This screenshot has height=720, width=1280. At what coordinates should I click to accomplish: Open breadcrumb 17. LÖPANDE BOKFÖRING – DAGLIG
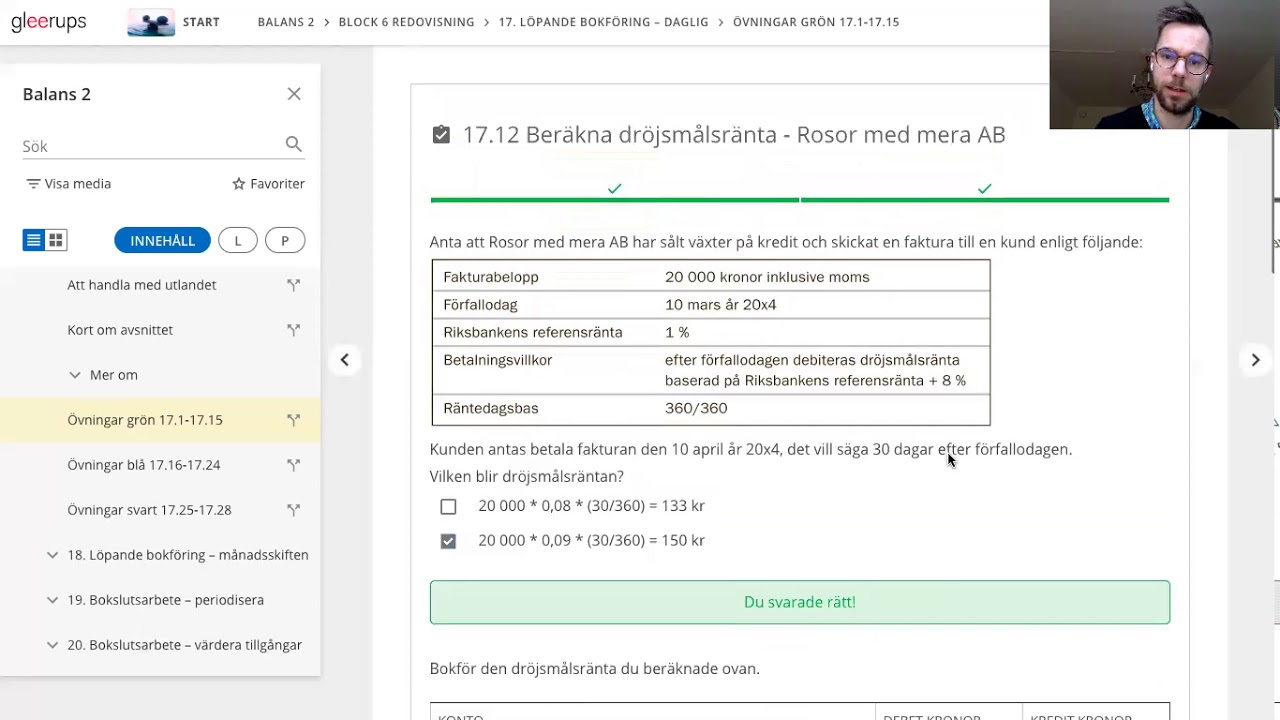(603, 22)
